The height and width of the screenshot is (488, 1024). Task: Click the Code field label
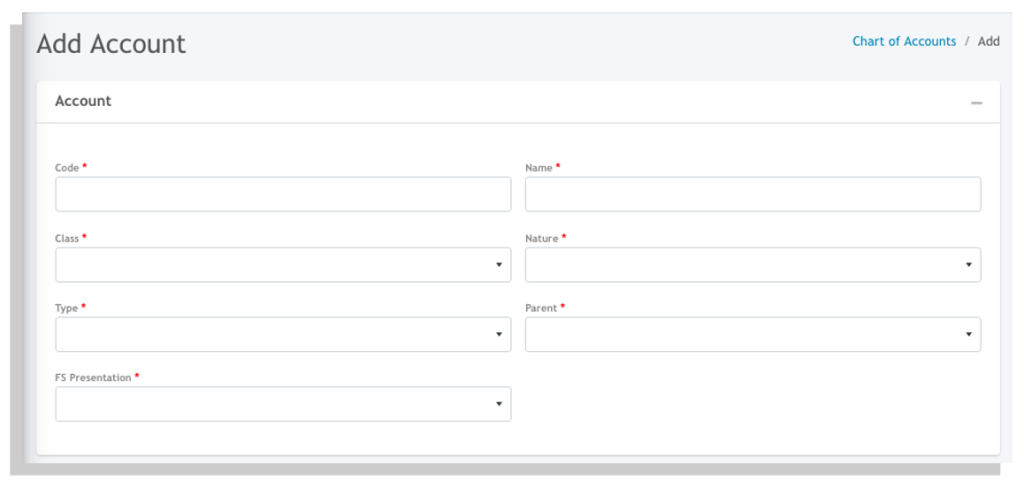point(67,168)
